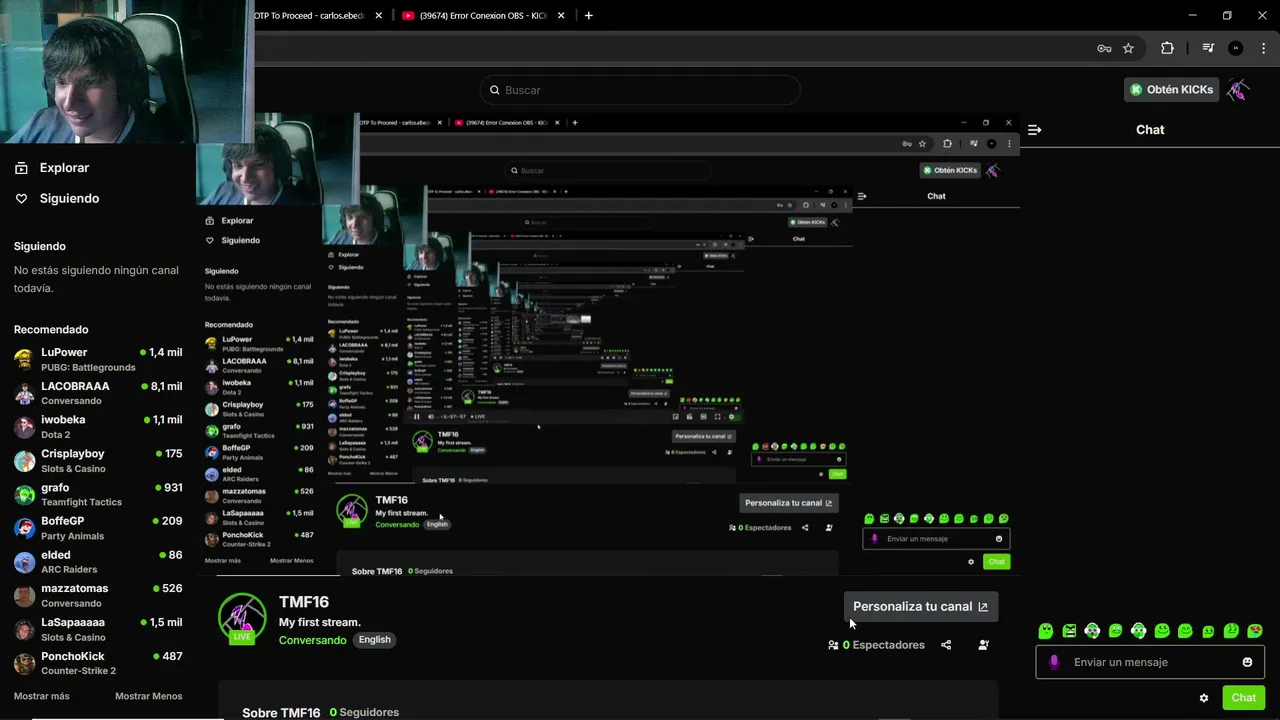Select the angry square-face quick emote

pos(1069,631)
